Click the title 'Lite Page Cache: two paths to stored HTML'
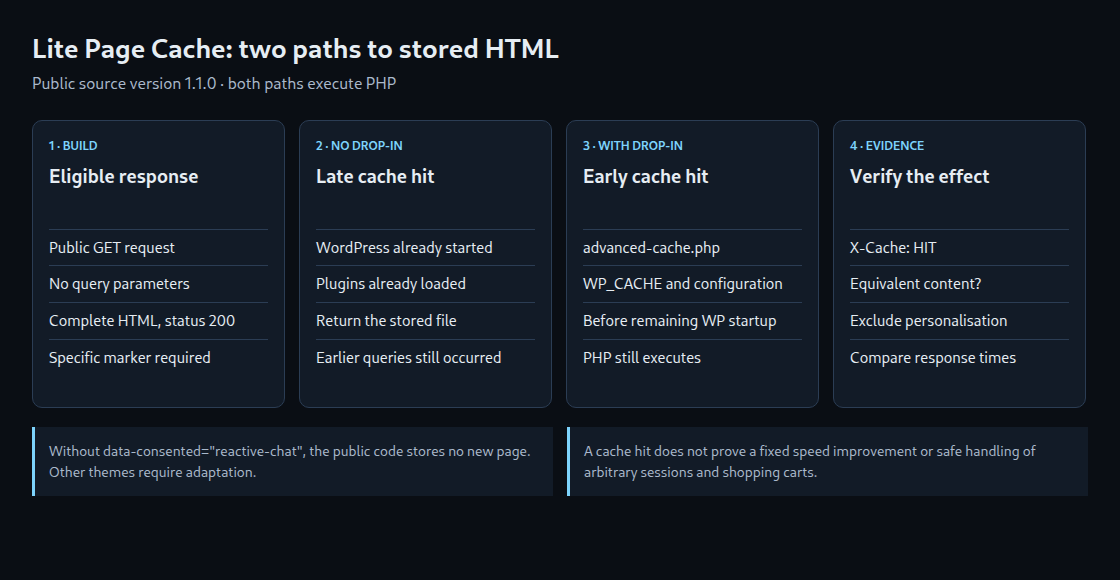This screenshot has width=1120, height=580. (x=295, y=49)
